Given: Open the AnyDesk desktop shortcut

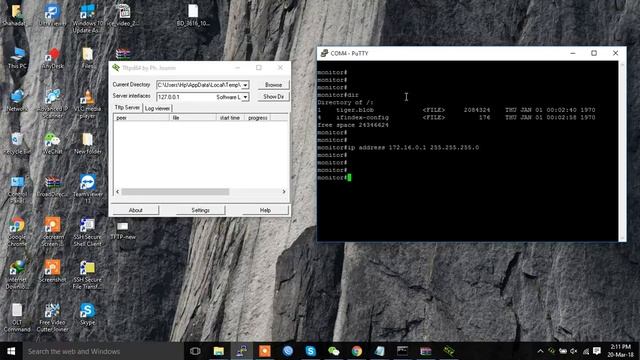Looking at the screenshot, I should tap(53, 58).
